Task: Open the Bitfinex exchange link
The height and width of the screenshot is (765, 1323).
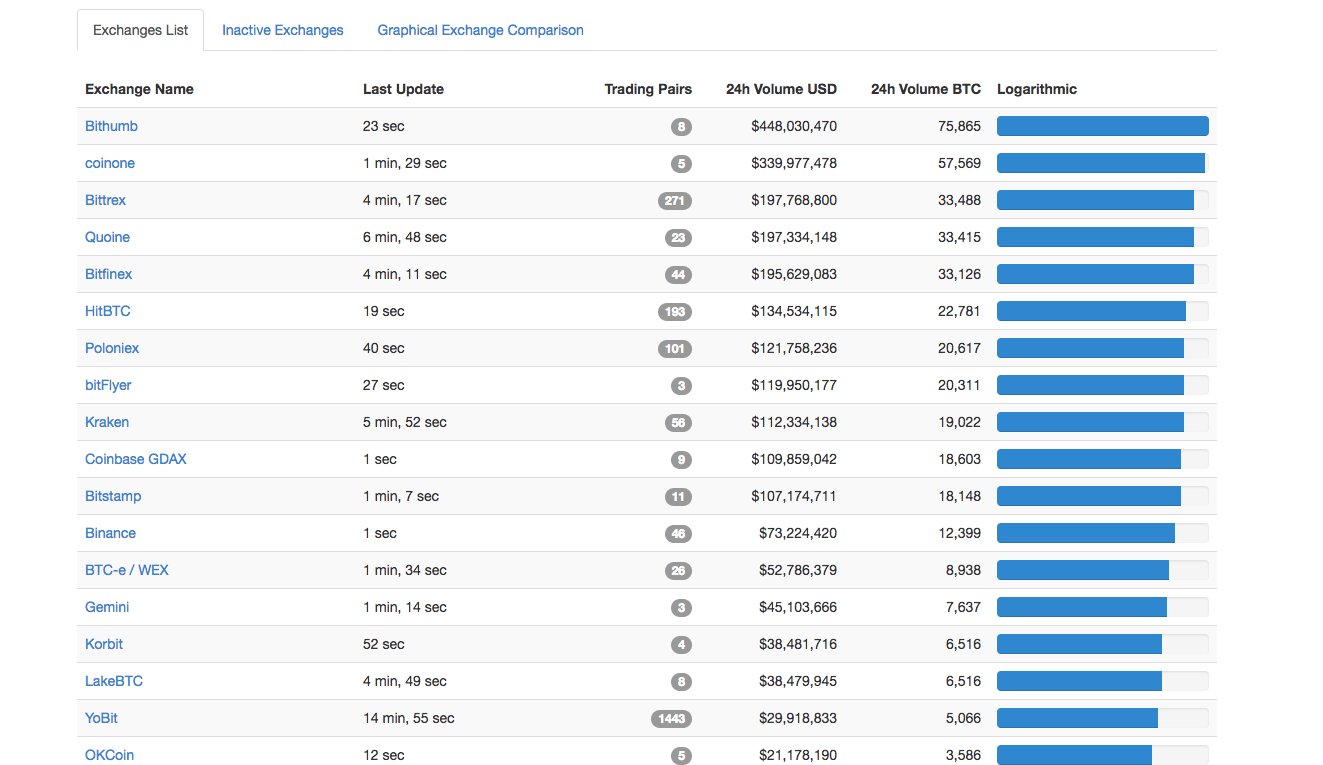Action: tap(108, 274)
